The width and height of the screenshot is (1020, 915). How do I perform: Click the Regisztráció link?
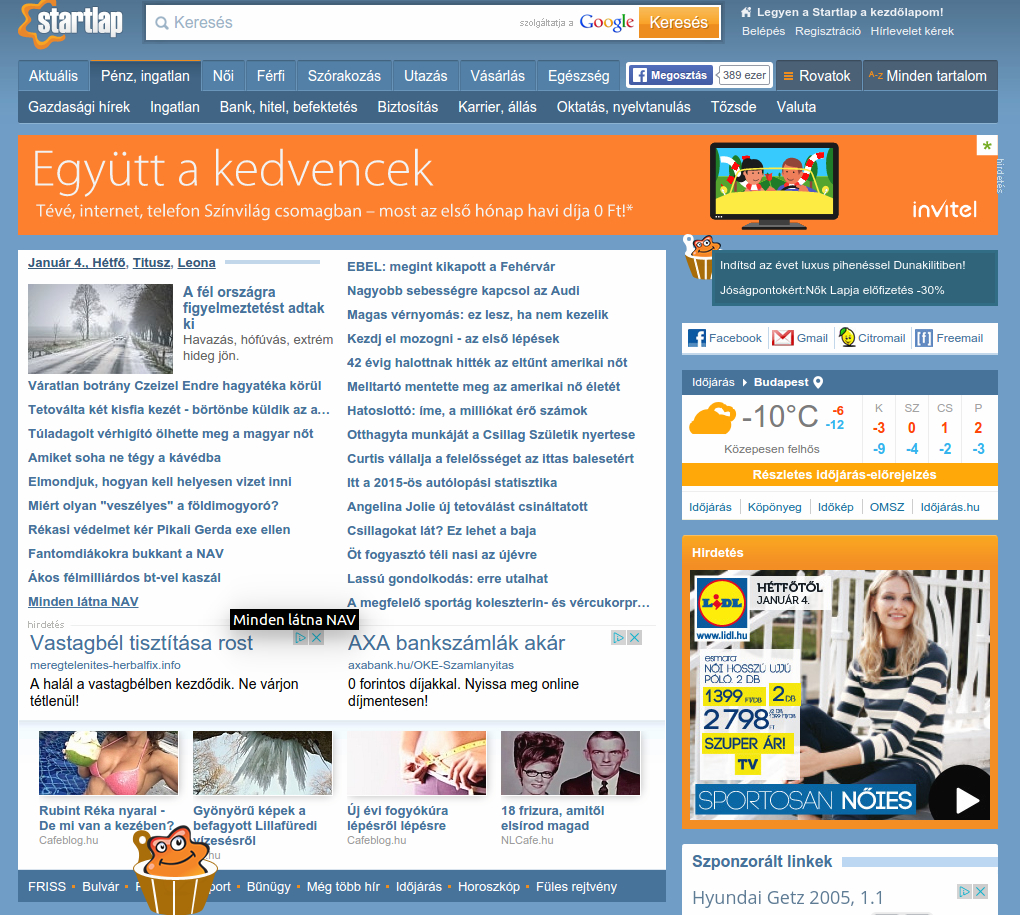(827, 31)
